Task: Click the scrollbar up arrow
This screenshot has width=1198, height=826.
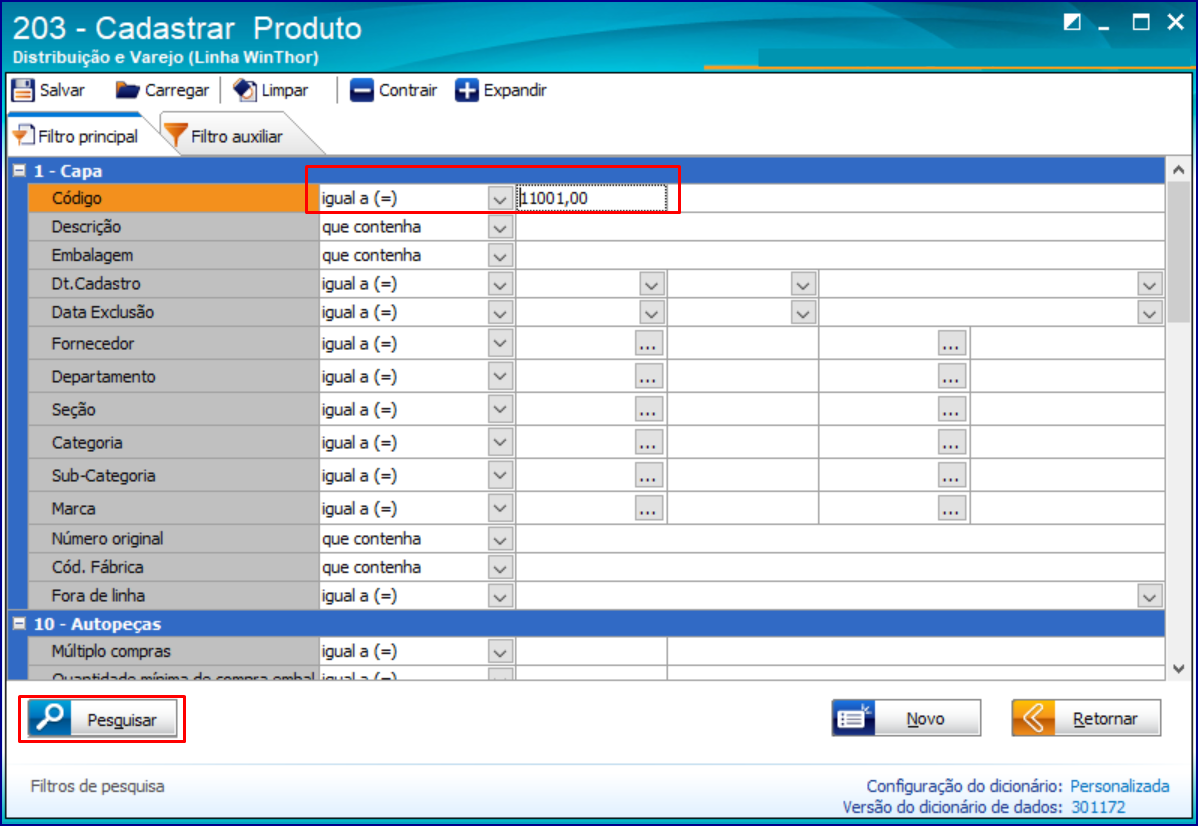Action: pos(1178,170)
